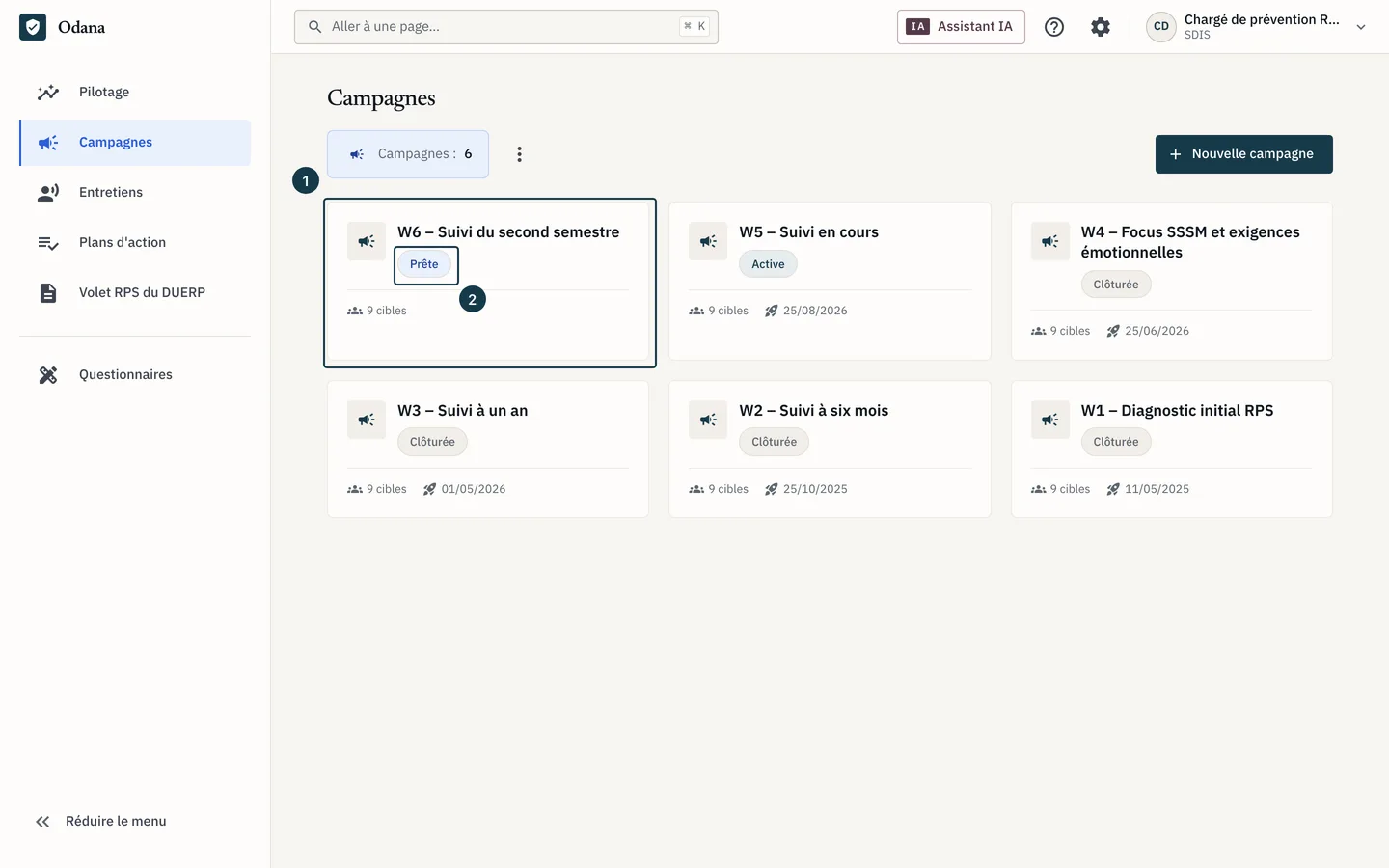
Task: Click the megaphone icon on W2 card
Action: coord(708,420)
